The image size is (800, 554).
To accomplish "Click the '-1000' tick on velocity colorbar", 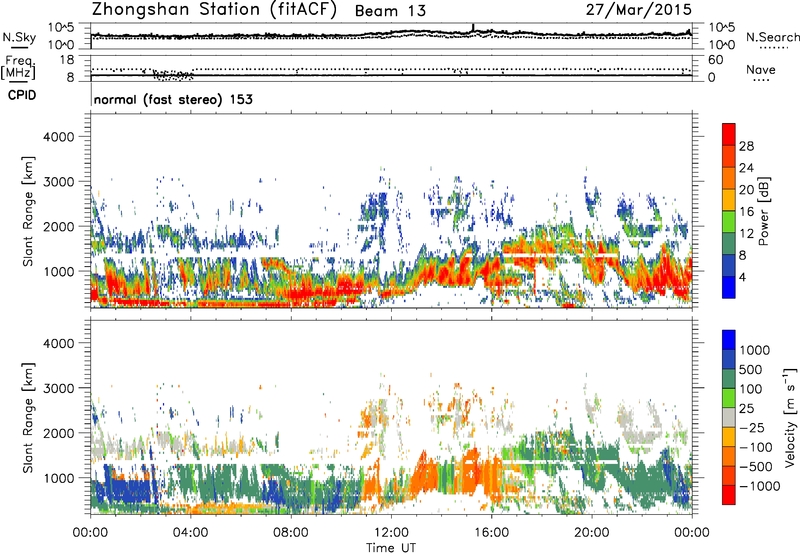I will pos(759,486).
